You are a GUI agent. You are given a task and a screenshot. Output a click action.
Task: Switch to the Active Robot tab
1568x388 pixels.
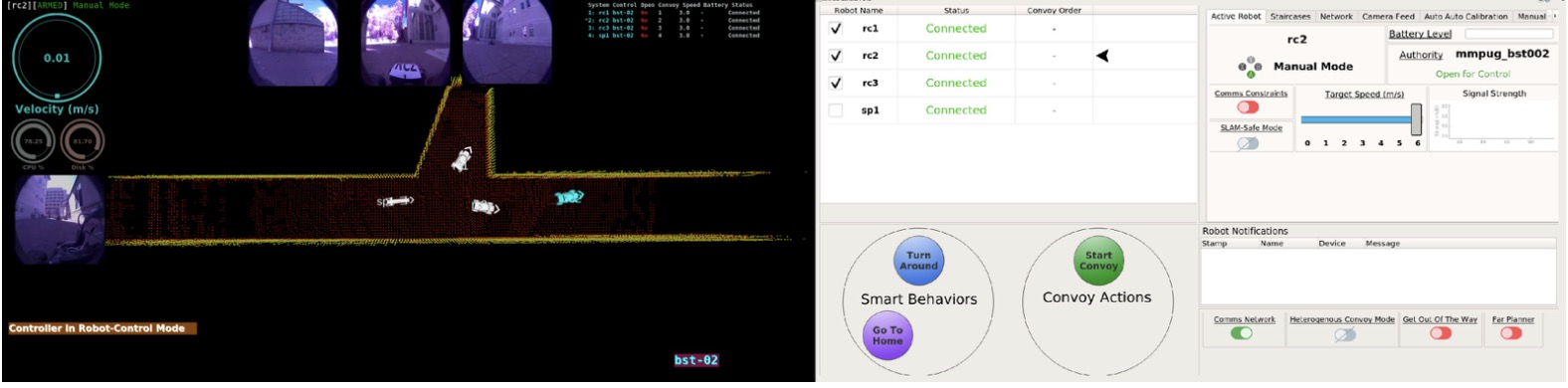1236,16
